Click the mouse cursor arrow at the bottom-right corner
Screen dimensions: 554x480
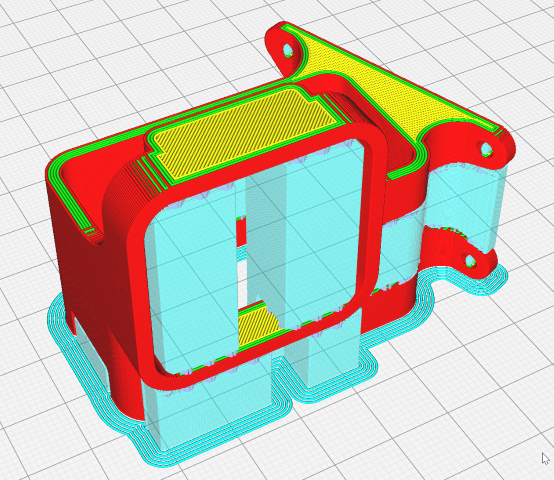pos(545,458)
